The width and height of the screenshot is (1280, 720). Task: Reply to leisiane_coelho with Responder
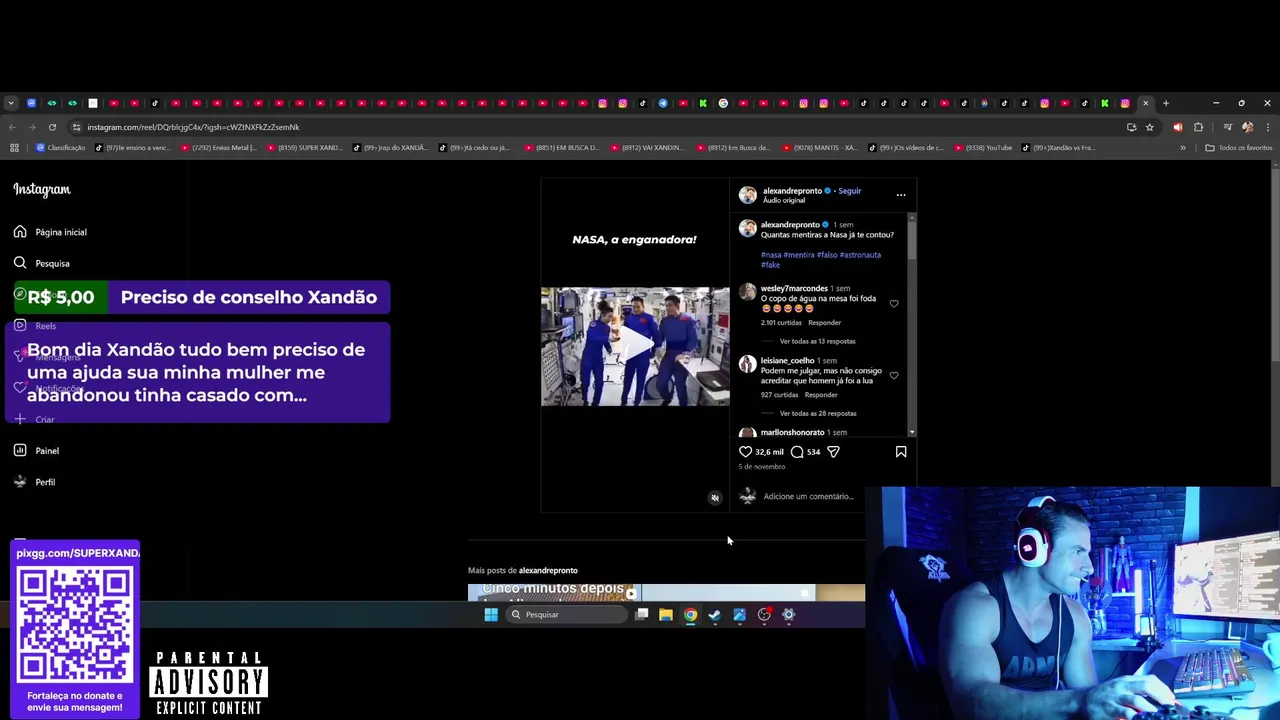pos(821,395)
